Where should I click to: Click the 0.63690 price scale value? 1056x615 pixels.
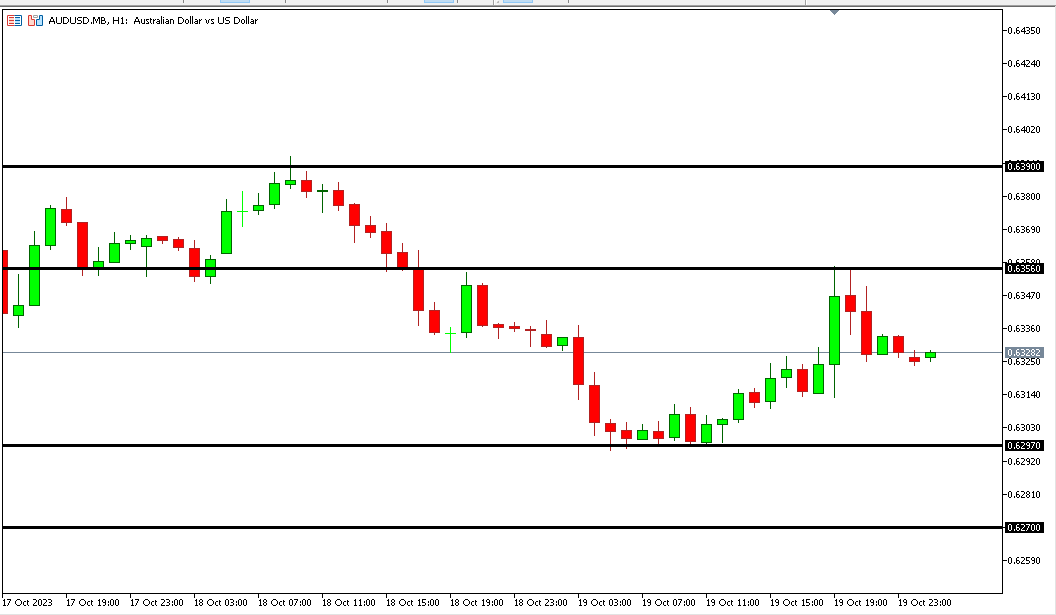click(1024, 229)
